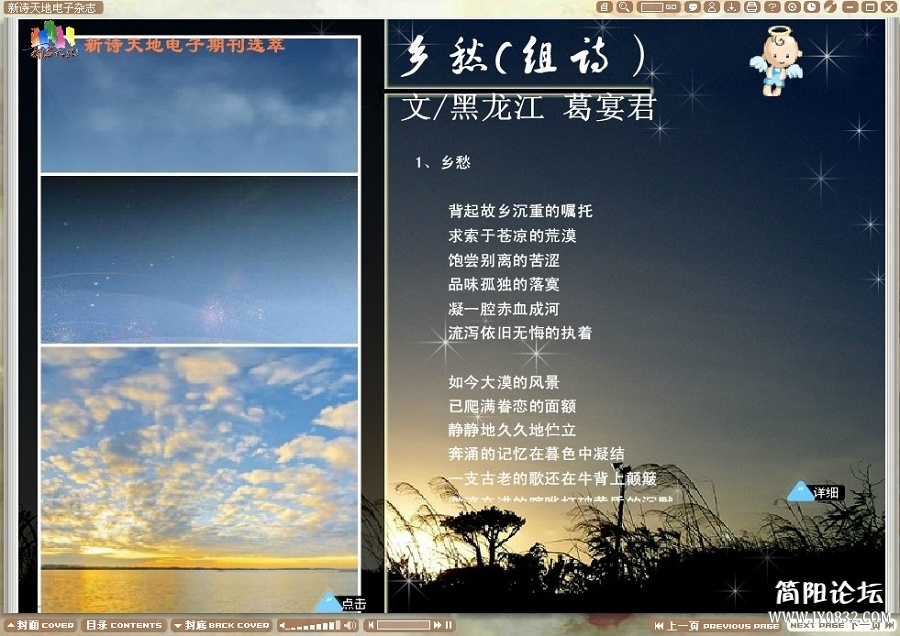Click the line 求索于苍凉的荒漠

pyautogui.click(x=512, y=235)
